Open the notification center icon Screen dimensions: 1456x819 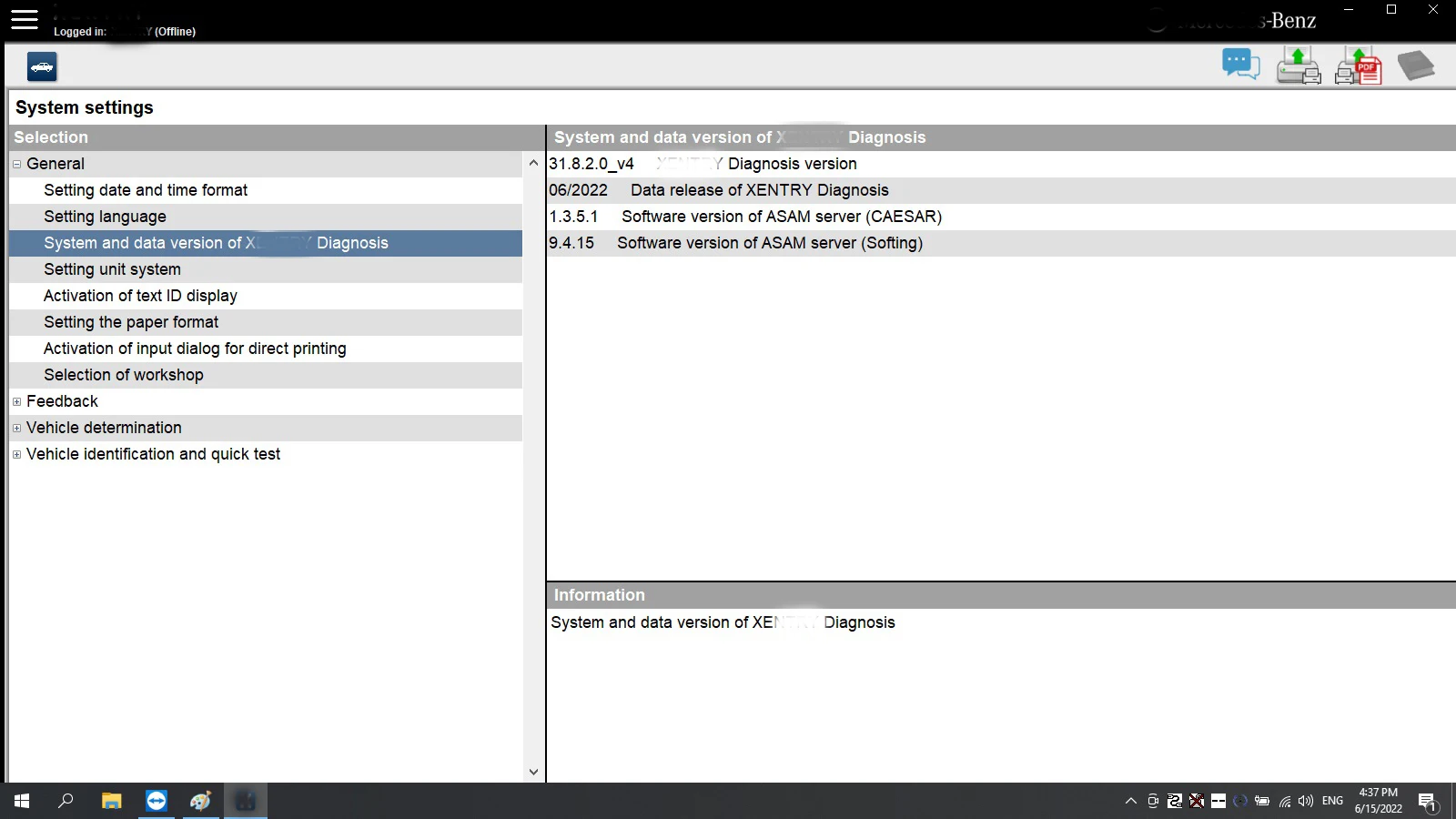[1427, 801]
